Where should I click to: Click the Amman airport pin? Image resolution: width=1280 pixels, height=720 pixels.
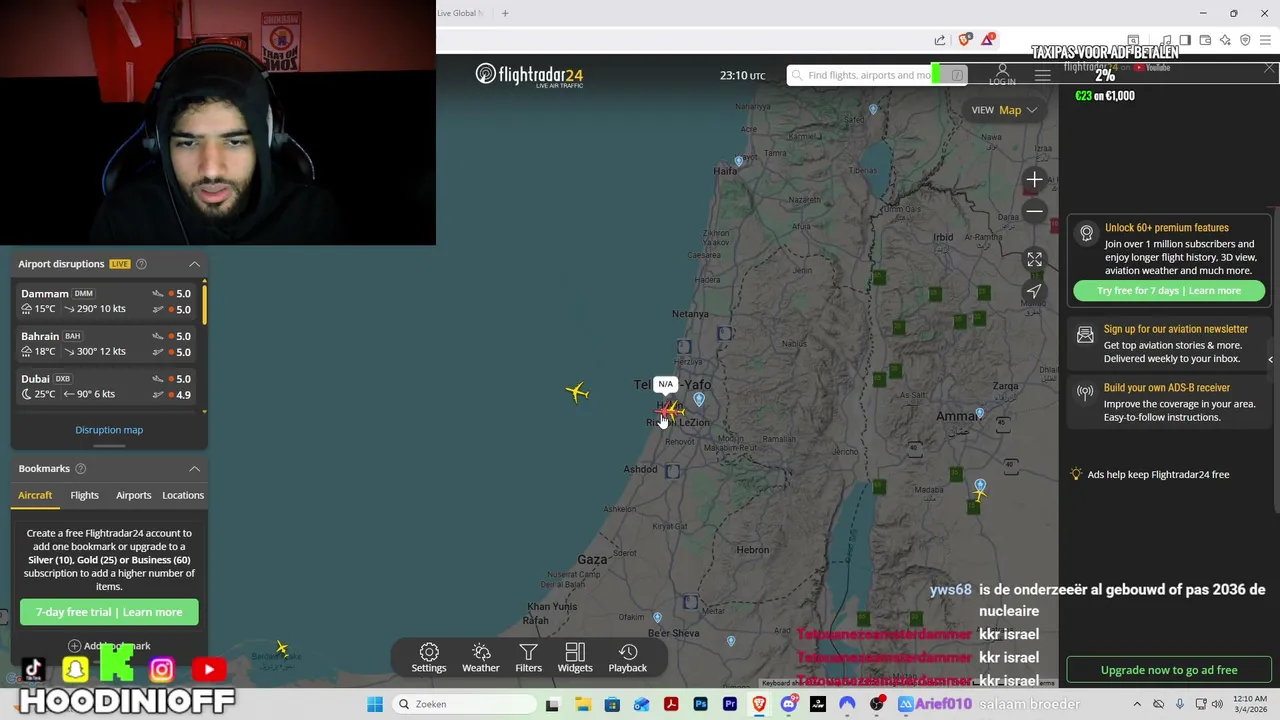pyautogui.click(x=980, y=414)
